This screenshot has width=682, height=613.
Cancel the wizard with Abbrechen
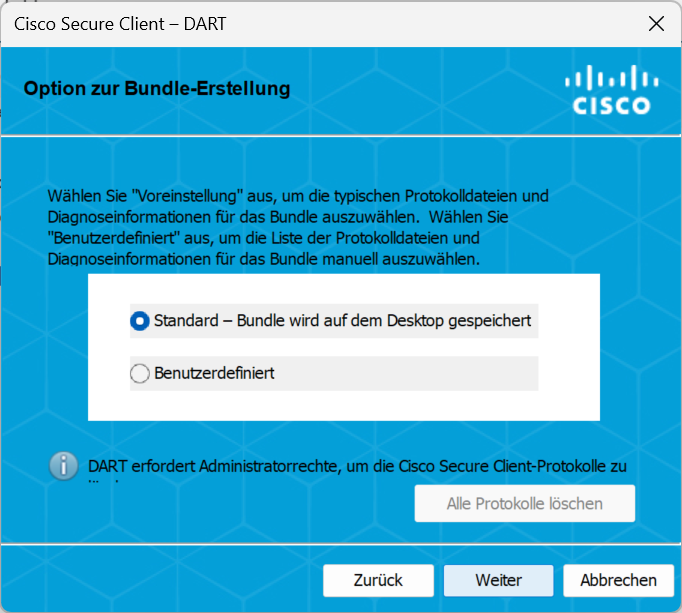[618, 580]
